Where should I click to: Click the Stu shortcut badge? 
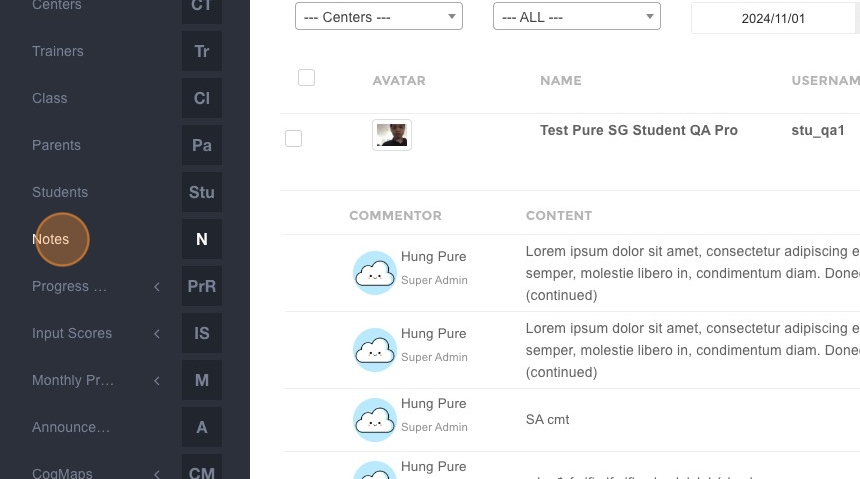click(x=202, y=192)
